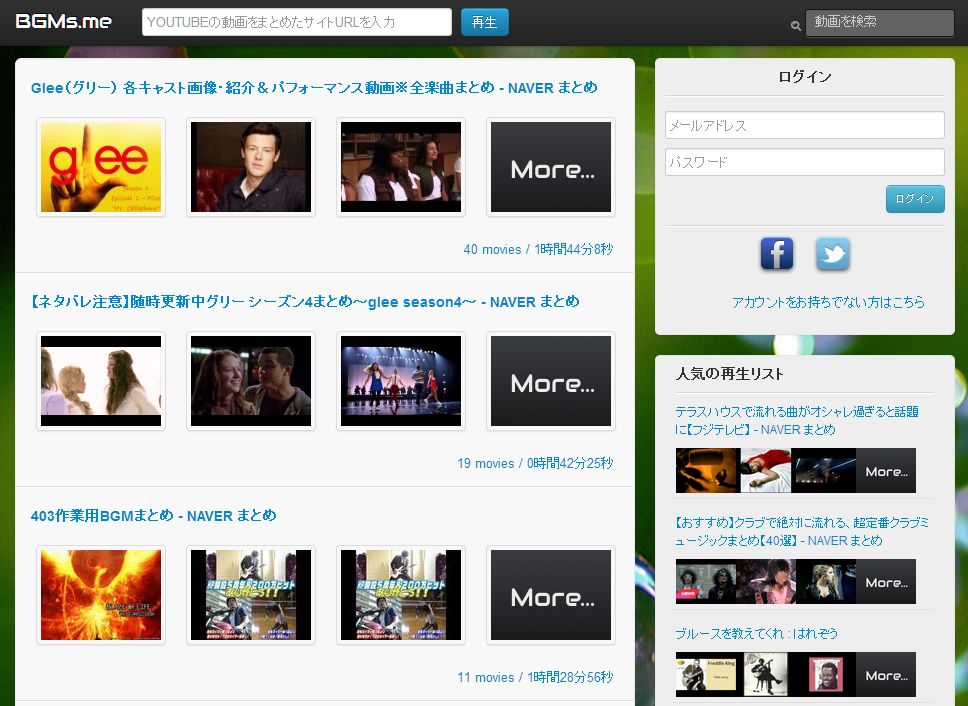Open the dark night thumbnail under テラスハウス
This screenshot has height=706, width=968.
point(824,470)
